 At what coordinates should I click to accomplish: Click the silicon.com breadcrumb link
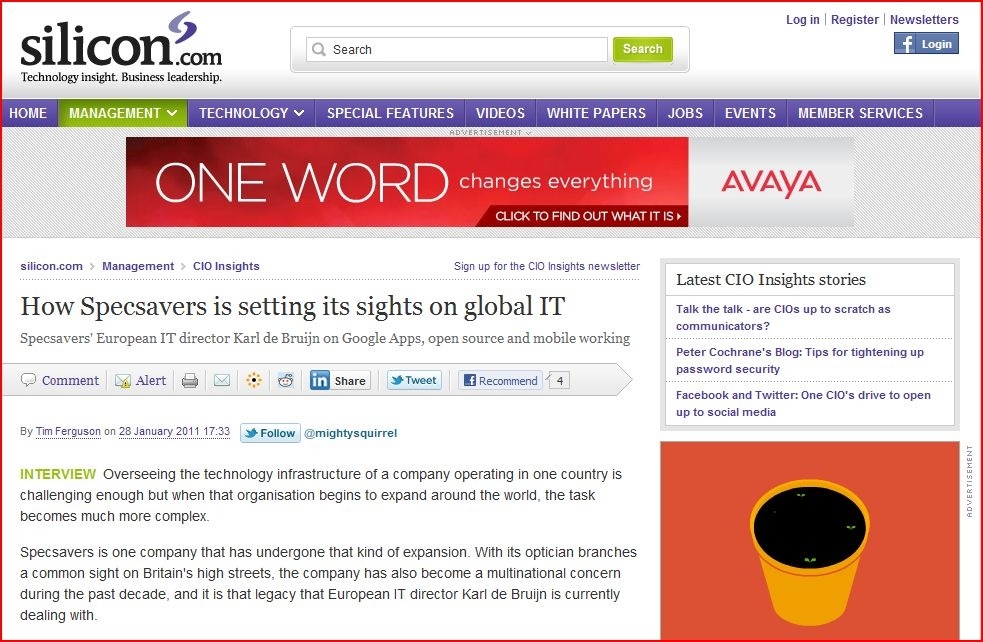51,266
